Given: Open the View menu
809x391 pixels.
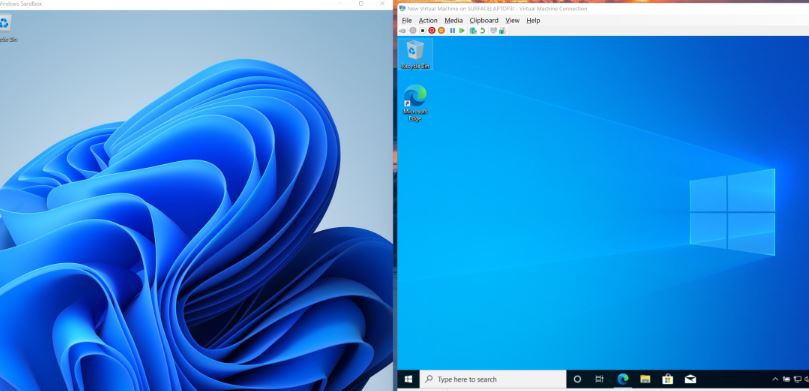Looking at the screenshot, I should pyautogui.click(x=512, y=20).
